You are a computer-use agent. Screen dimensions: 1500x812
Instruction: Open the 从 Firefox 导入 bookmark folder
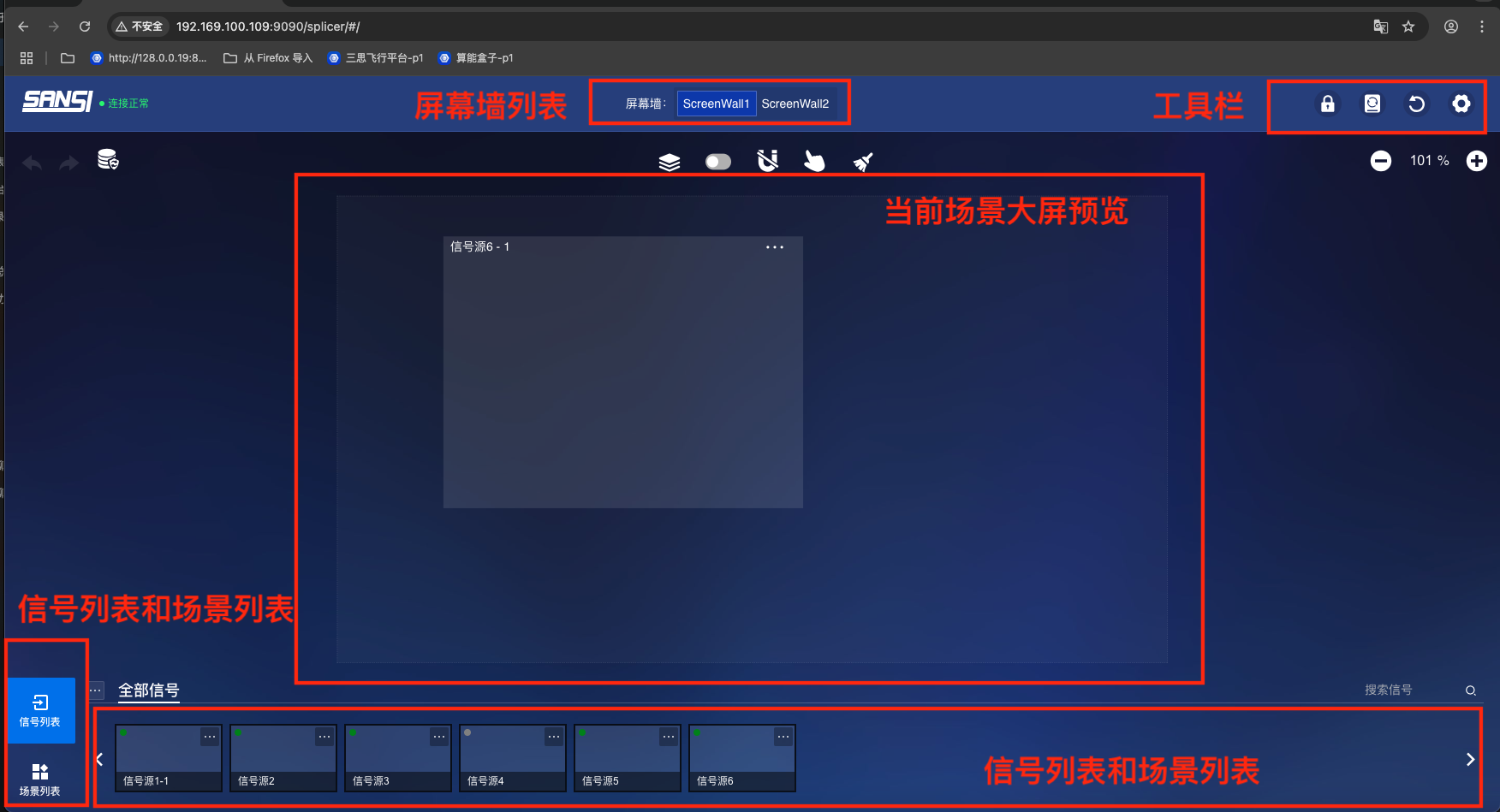pyautogui.click(x=268, y=58)
